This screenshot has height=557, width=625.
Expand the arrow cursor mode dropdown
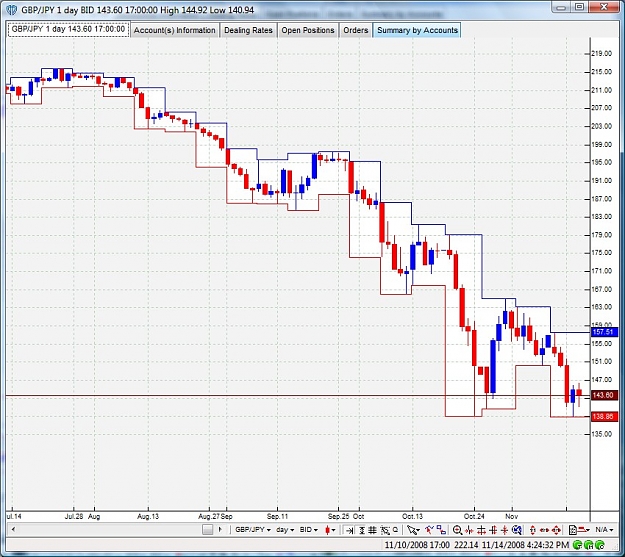click(413, 530)
